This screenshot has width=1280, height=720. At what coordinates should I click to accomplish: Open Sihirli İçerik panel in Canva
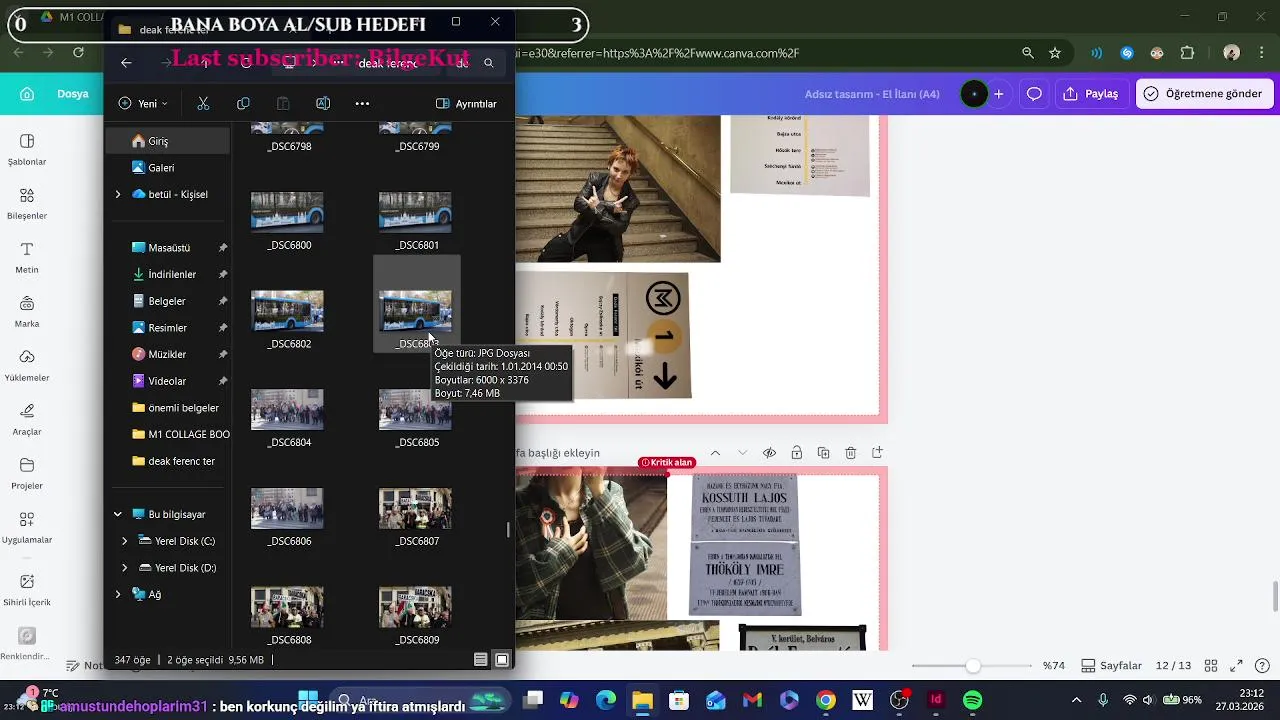27,590
